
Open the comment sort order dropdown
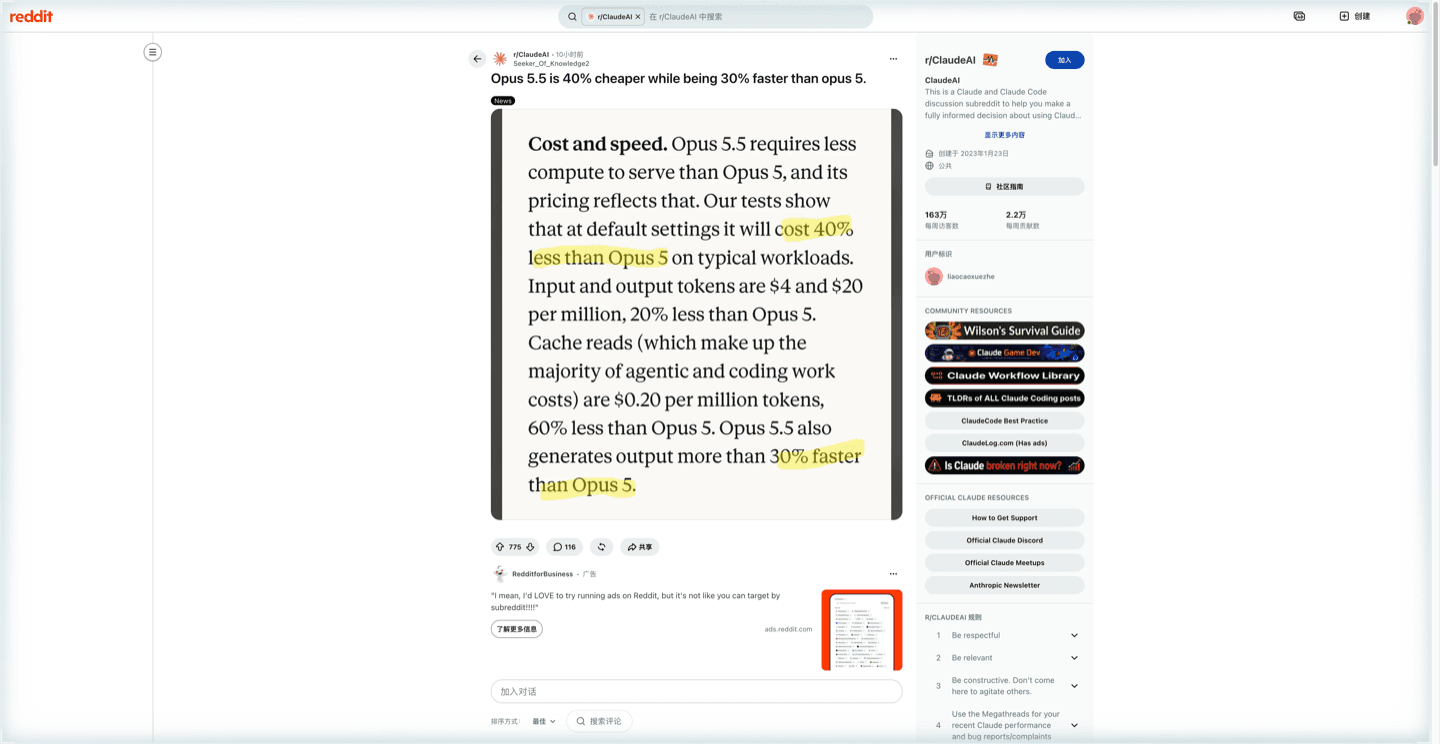click(x=544, y=721)
